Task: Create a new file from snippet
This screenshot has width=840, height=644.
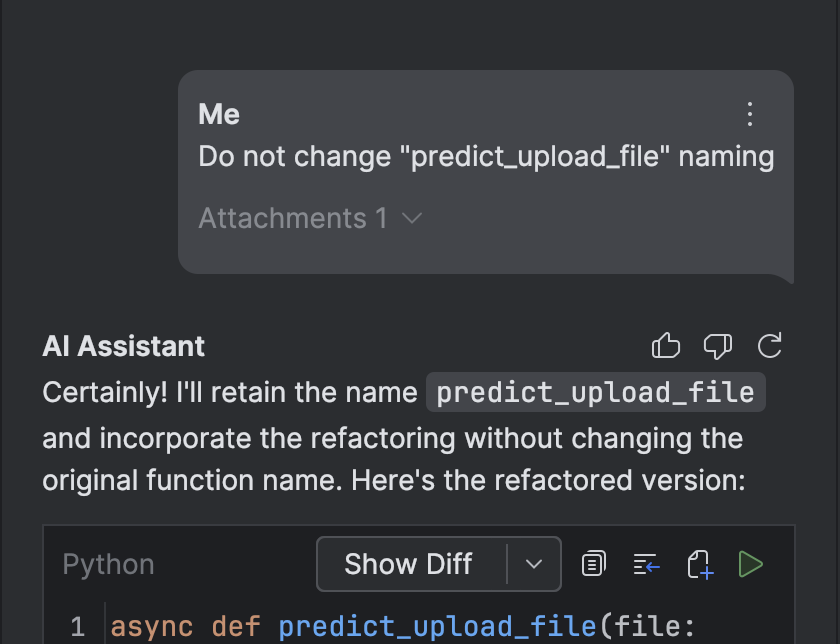Action: click(x=700, y=565)
